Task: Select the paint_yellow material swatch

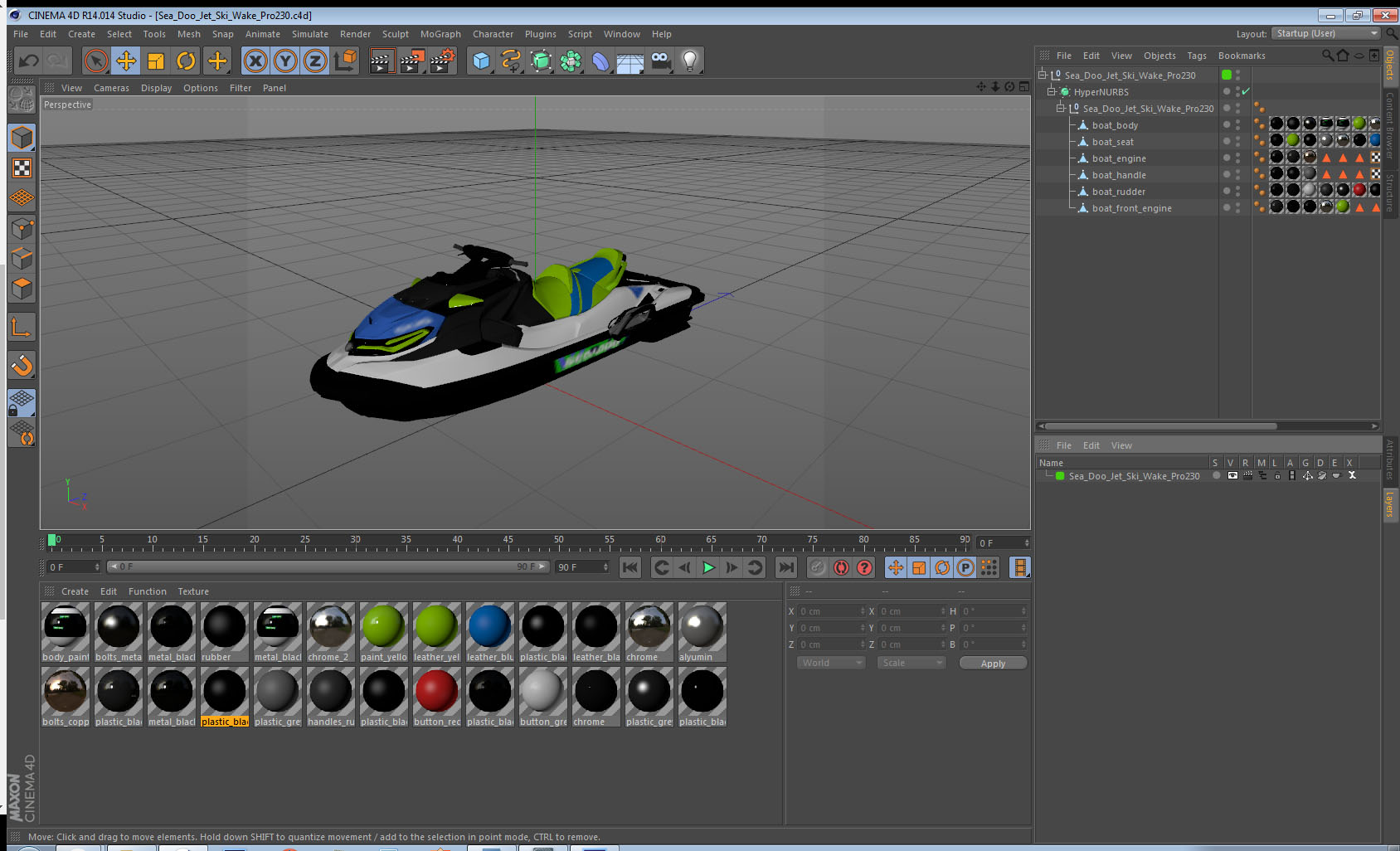Action: coord(384,633)
